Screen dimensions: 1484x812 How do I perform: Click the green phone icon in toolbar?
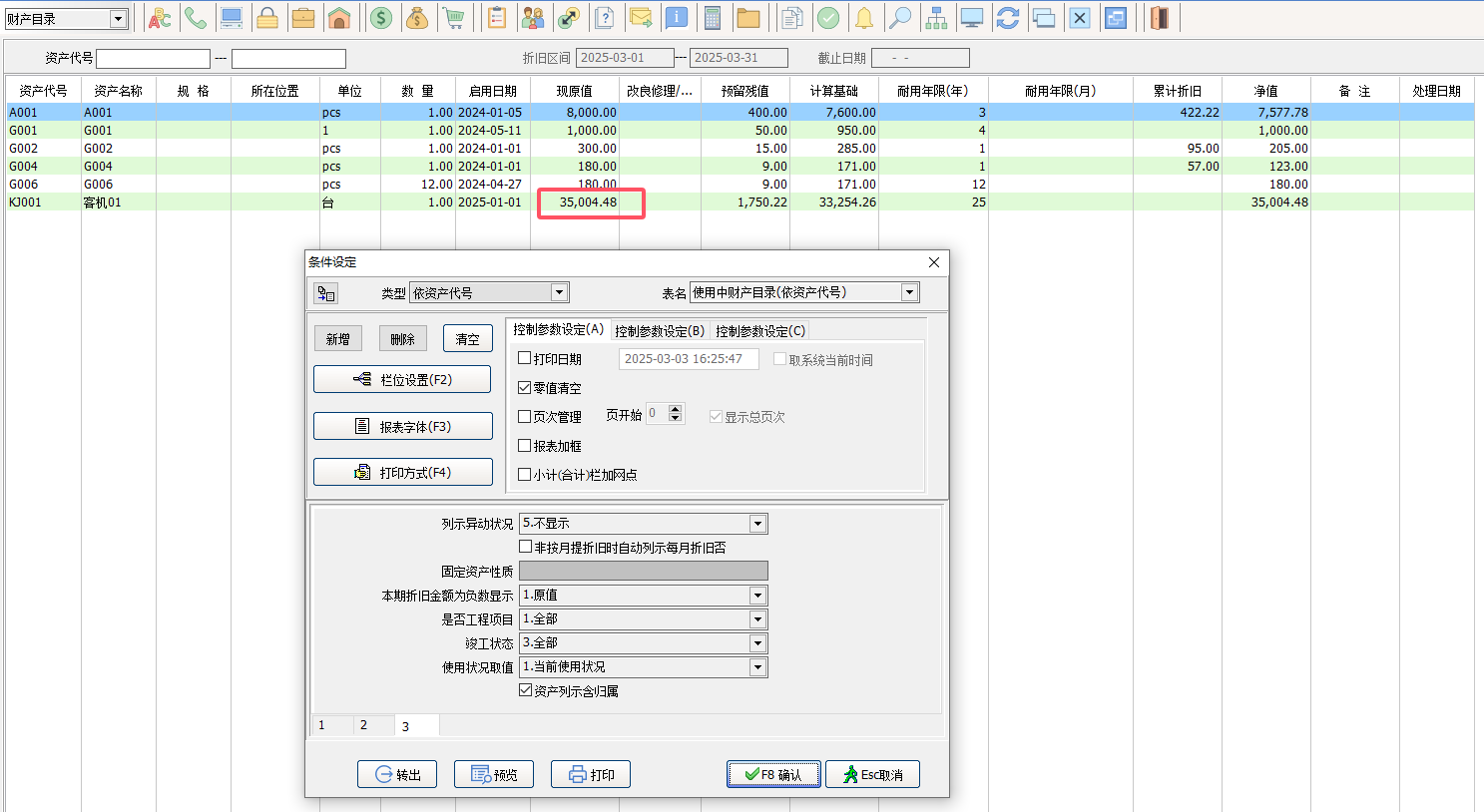click(x=196, y=18)
